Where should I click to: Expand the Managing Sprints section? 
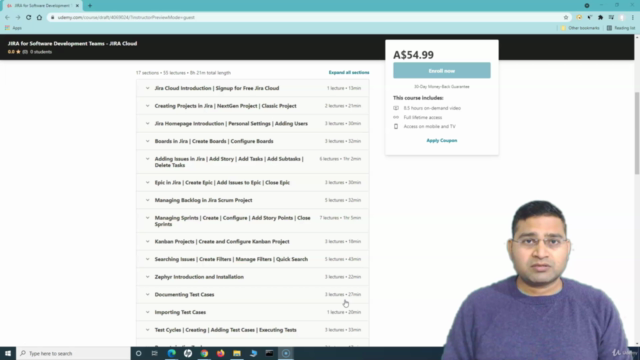point(253,221)
